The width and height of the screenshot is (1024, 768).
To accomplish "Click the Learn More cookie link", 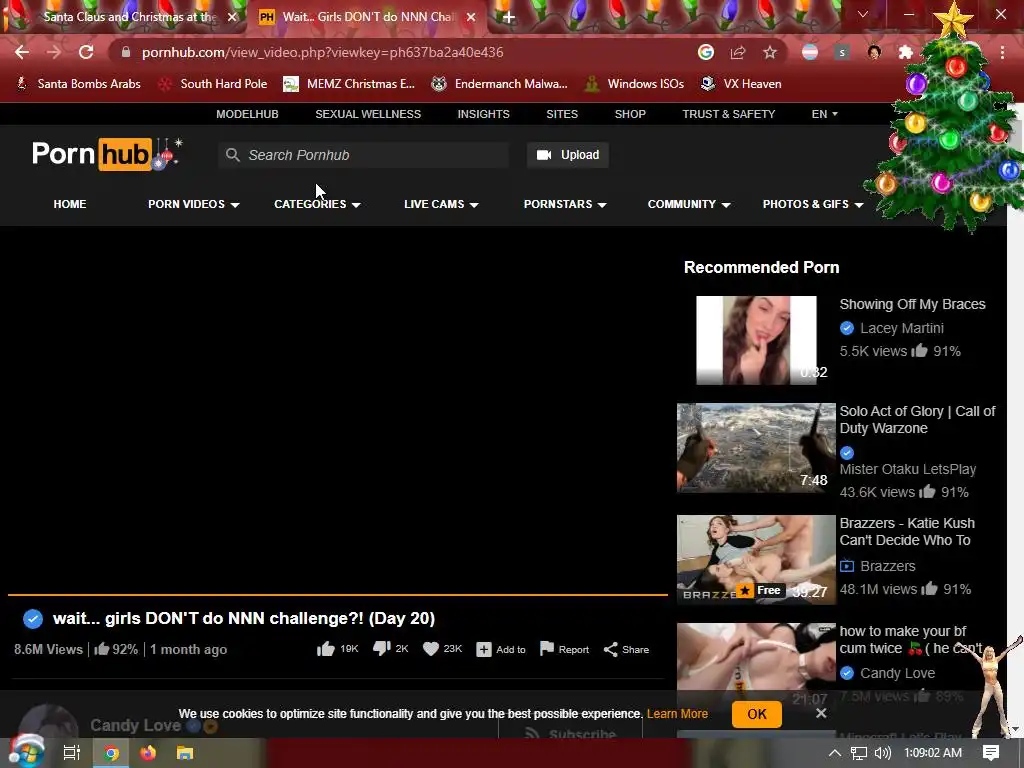I will [x=677, y=714].
